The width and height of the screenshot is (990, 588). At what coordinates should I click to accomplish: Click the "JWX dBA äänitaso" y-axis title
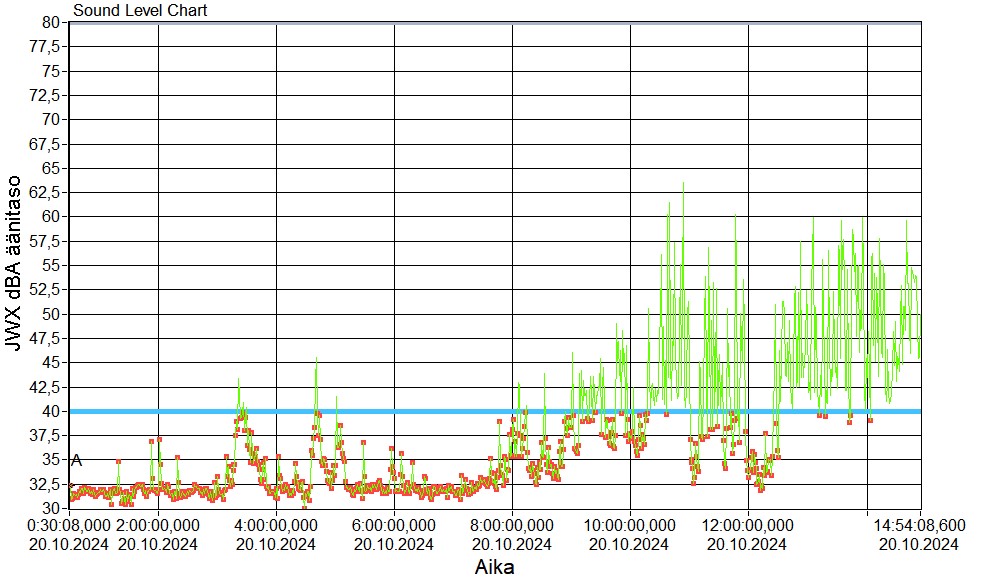pos(16,263)
